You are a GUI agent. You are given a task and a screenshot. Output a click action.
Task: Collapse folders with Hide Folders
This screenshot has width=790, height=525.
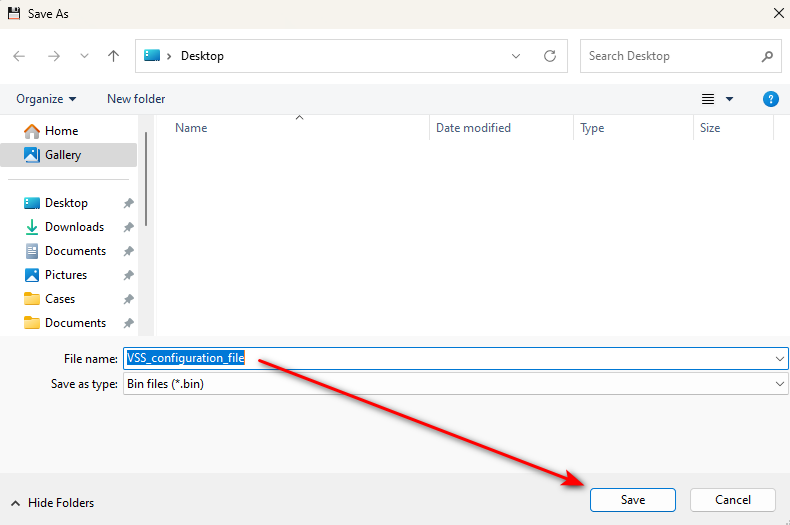click(x=52, y=503)
